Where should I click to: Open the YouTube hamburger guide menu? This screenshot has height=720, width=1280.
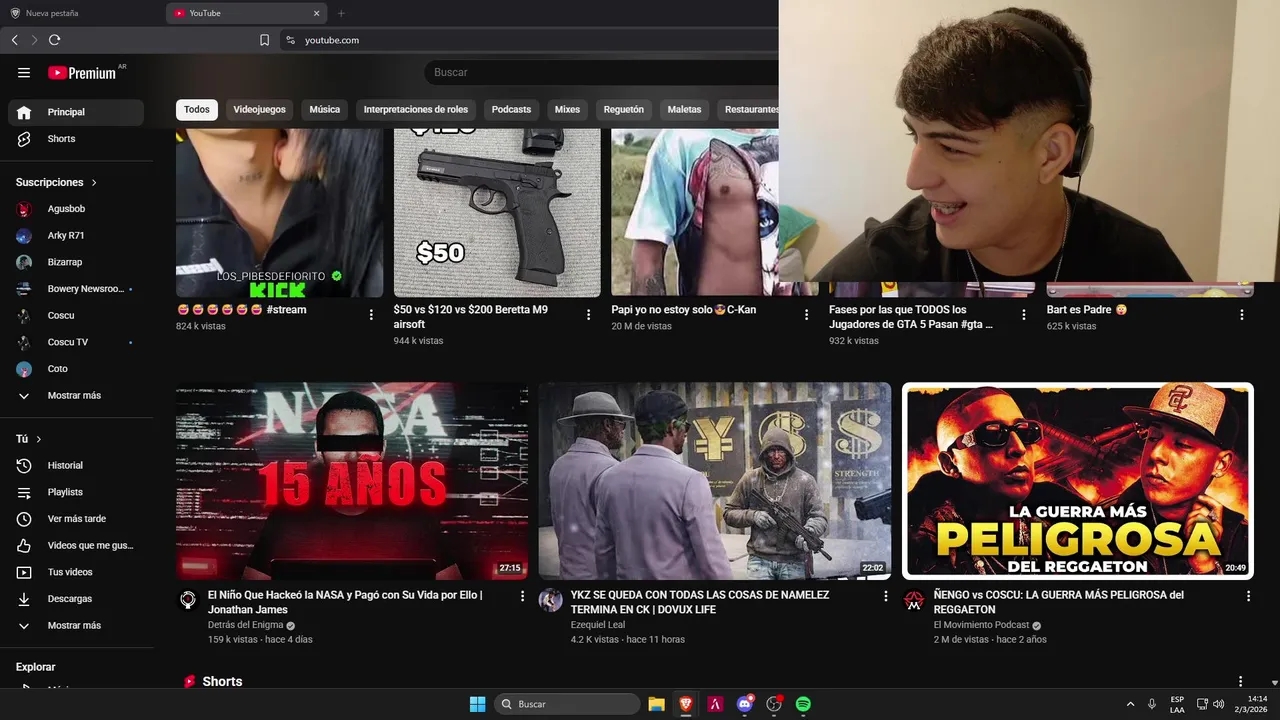24,72
